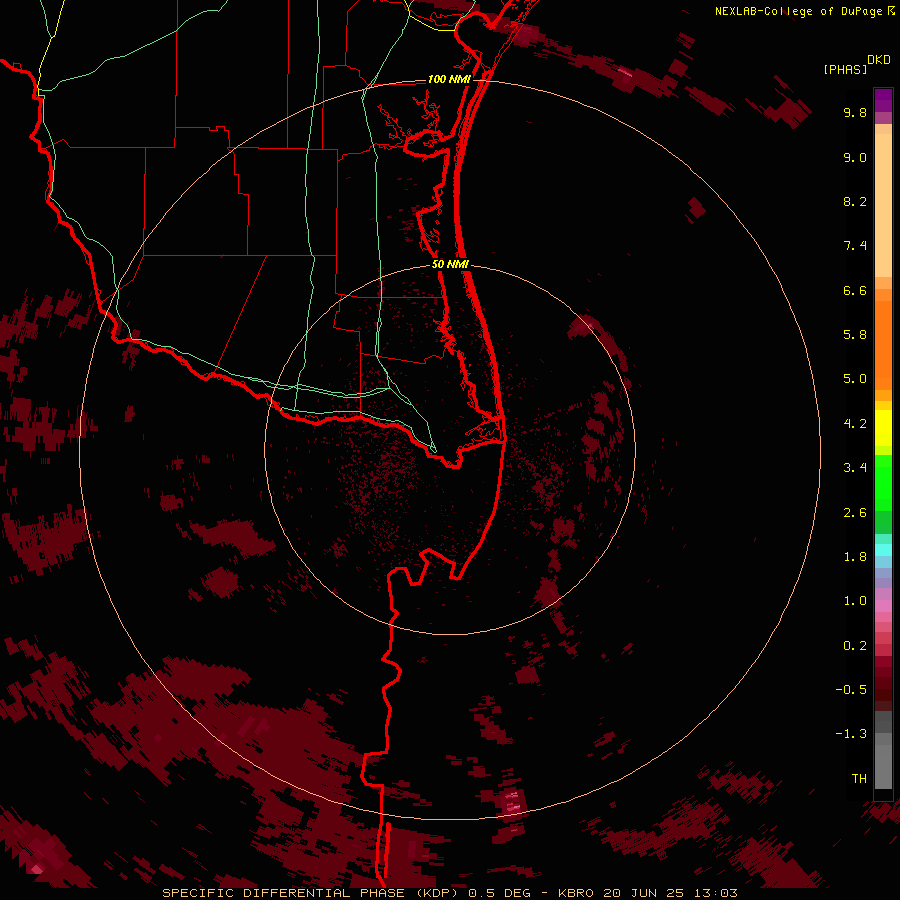Click the 4.2 scale value

(855, 424)
